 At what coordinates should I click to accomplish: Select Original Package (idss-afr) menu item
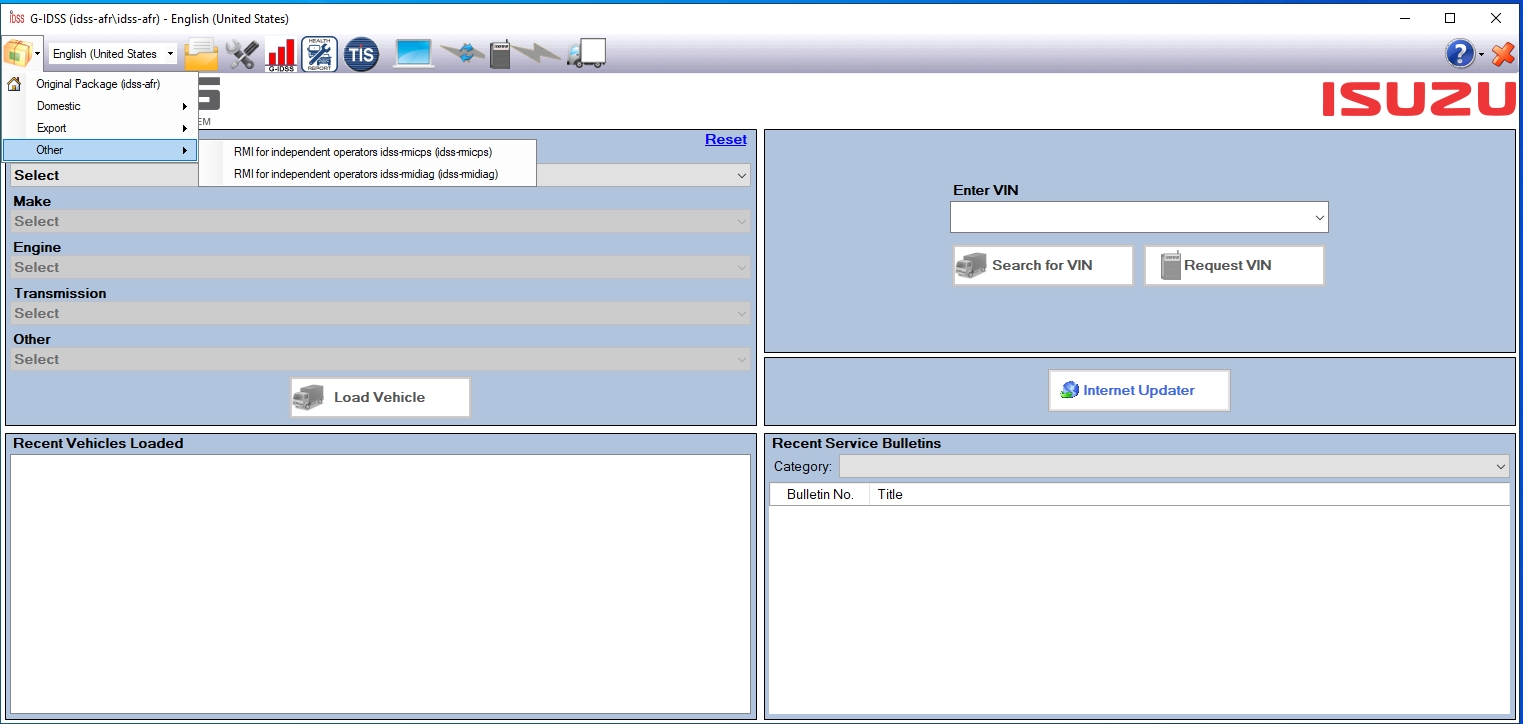coord(100,84)
